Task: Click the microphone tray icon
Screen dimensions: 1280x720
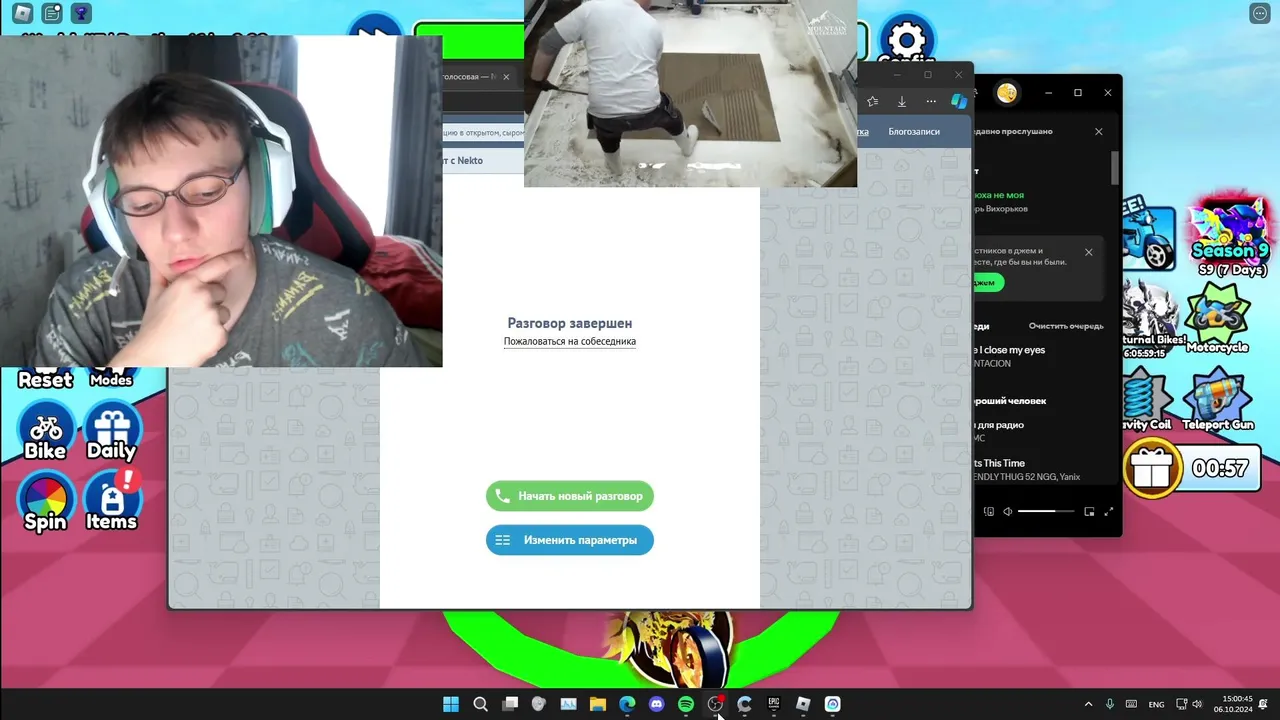Action: click(x=1110, y=704)
